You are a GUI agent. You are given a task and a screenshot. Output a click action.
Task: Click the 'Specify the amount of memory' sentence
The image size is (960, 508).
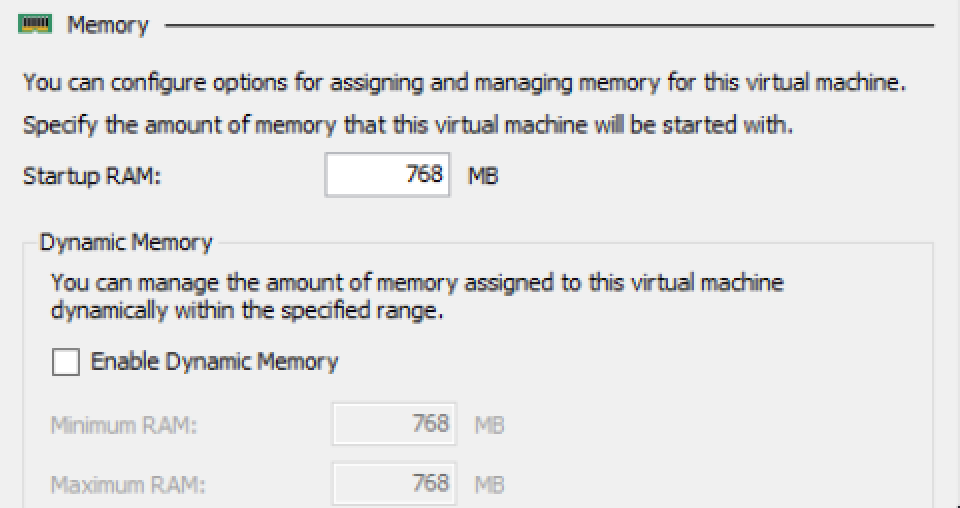click(408, 125)
